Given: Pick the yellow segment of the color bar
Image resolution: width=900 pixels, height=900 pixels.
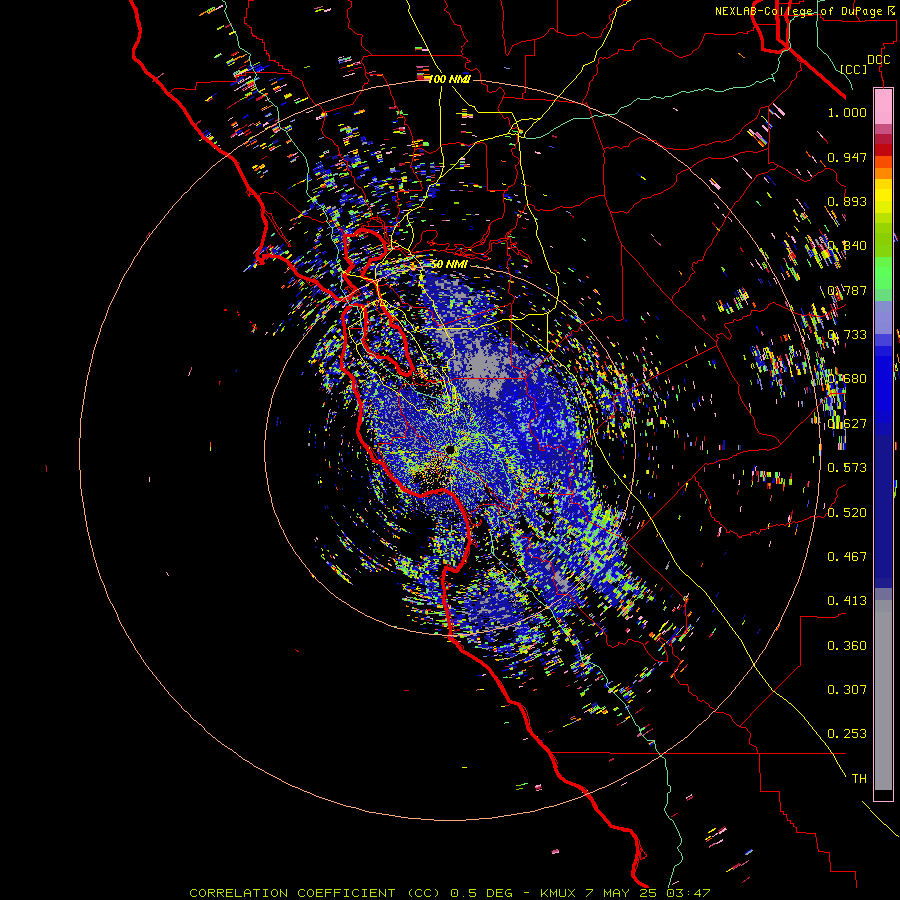Looking at the screenshot, I should point(883,196).
